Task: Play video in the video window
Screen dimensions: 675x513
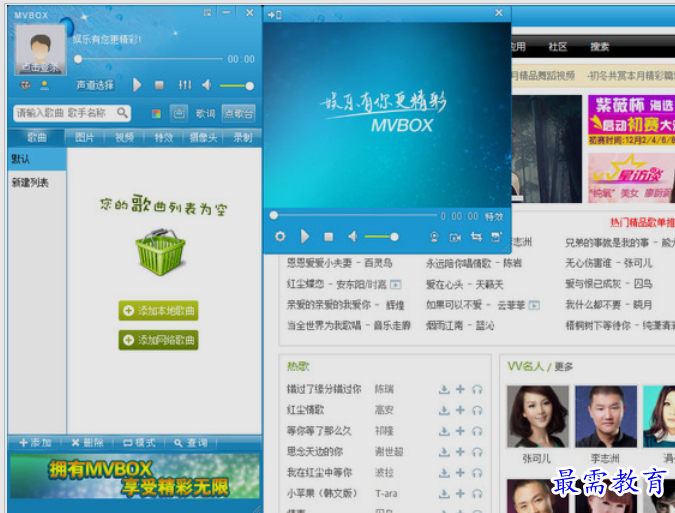Action: tap(305, 236)
